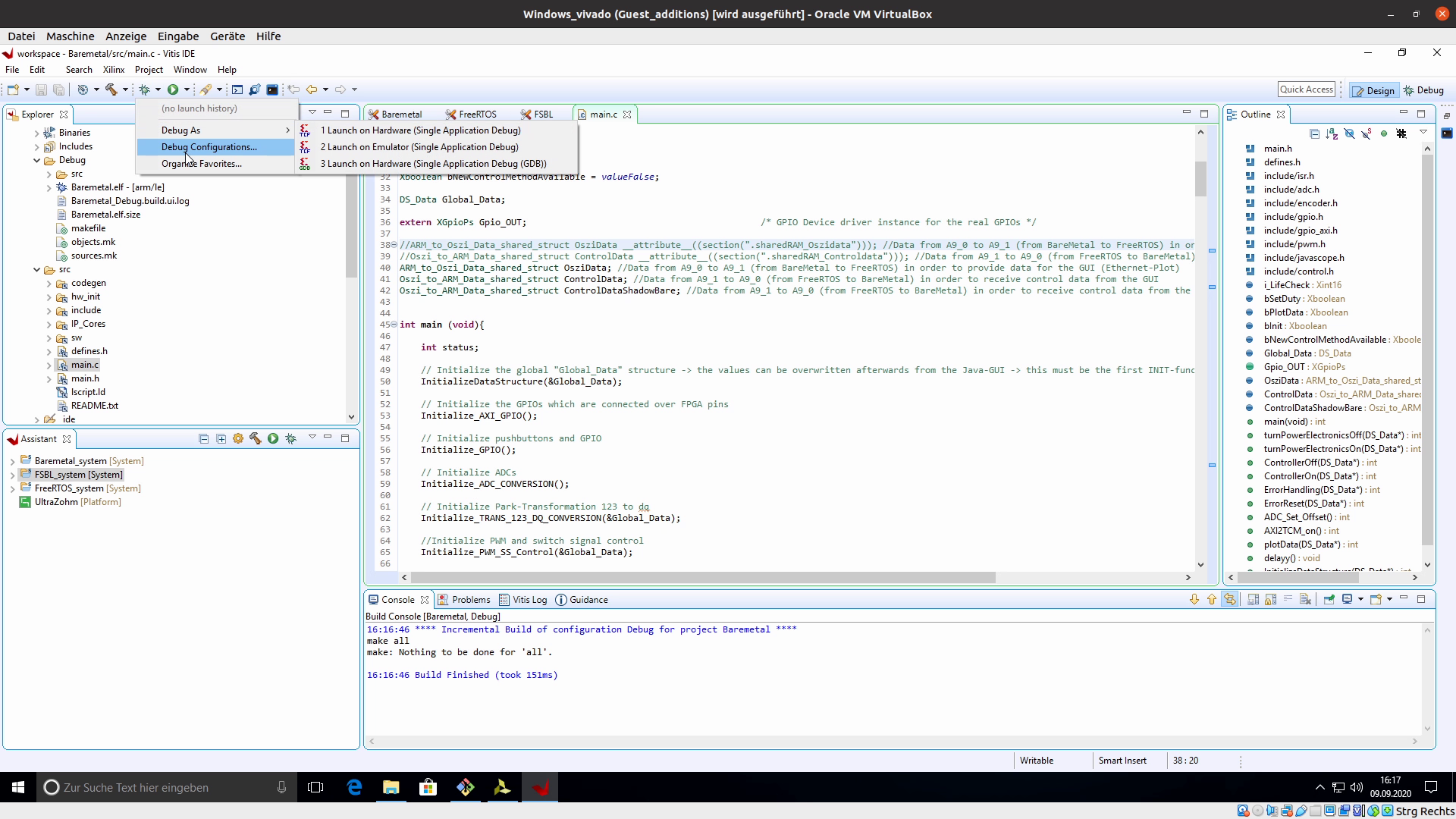Pin the Console view
Screen dimensions: 1456x819
1329,599
